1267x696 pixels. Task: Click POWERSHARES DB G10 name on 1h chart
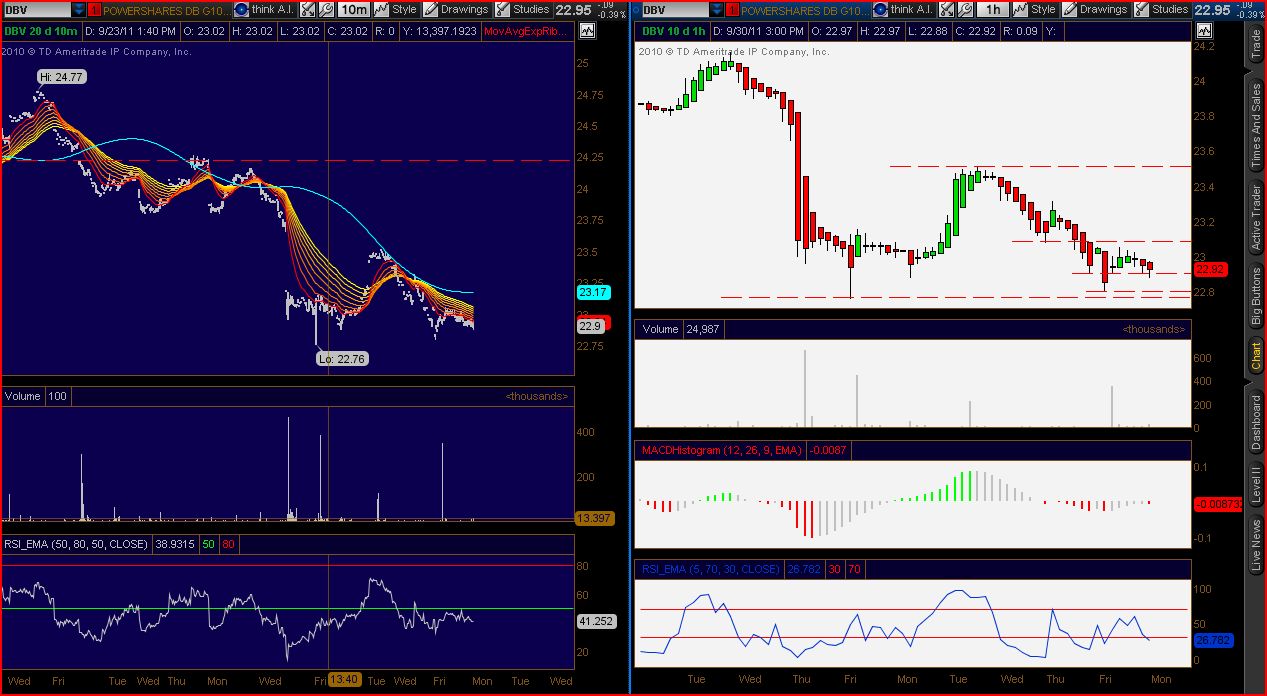805,10
